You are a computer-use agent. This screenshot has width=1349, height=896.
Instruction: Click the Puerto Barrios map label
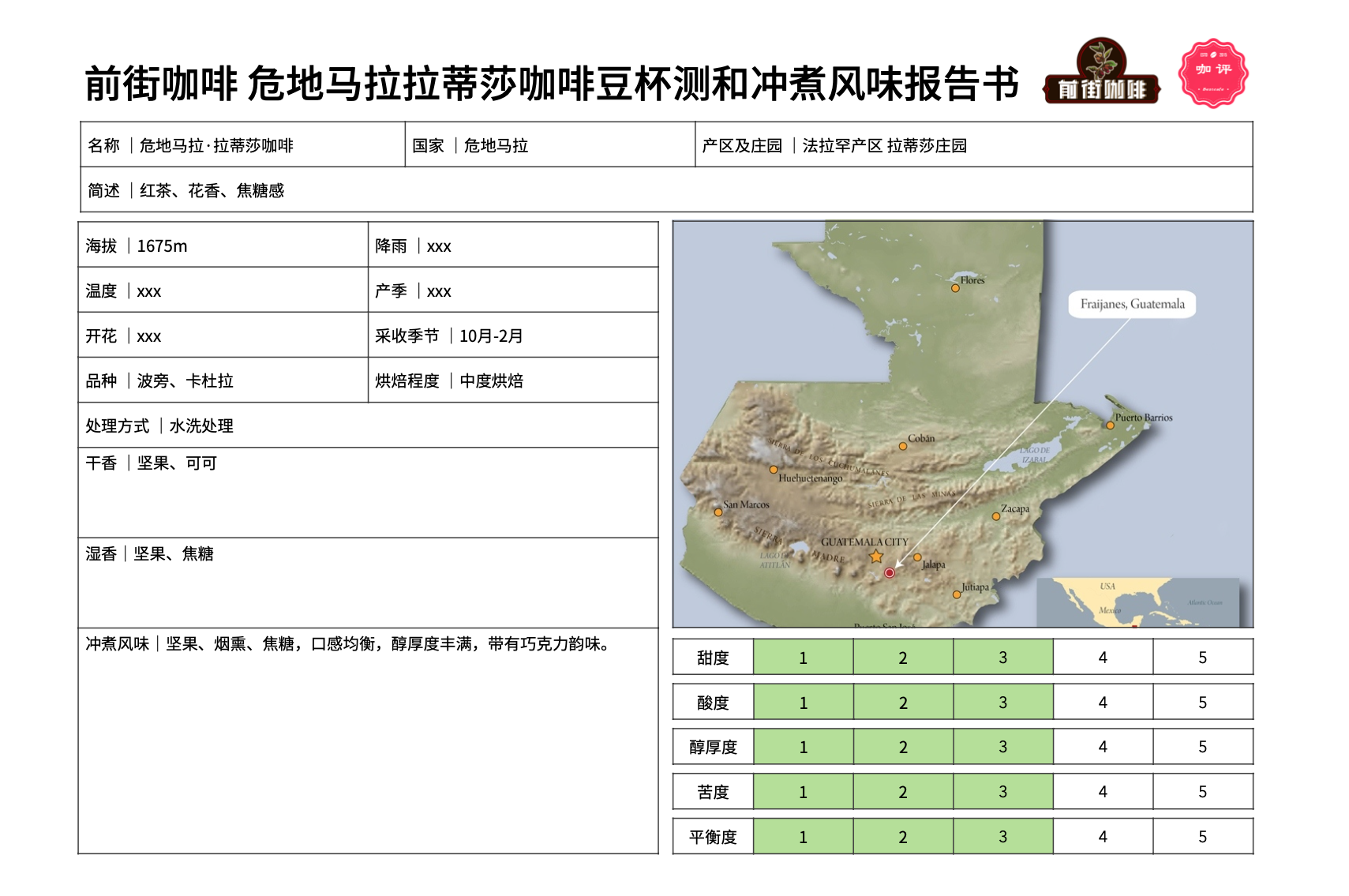pos(1144,418)
